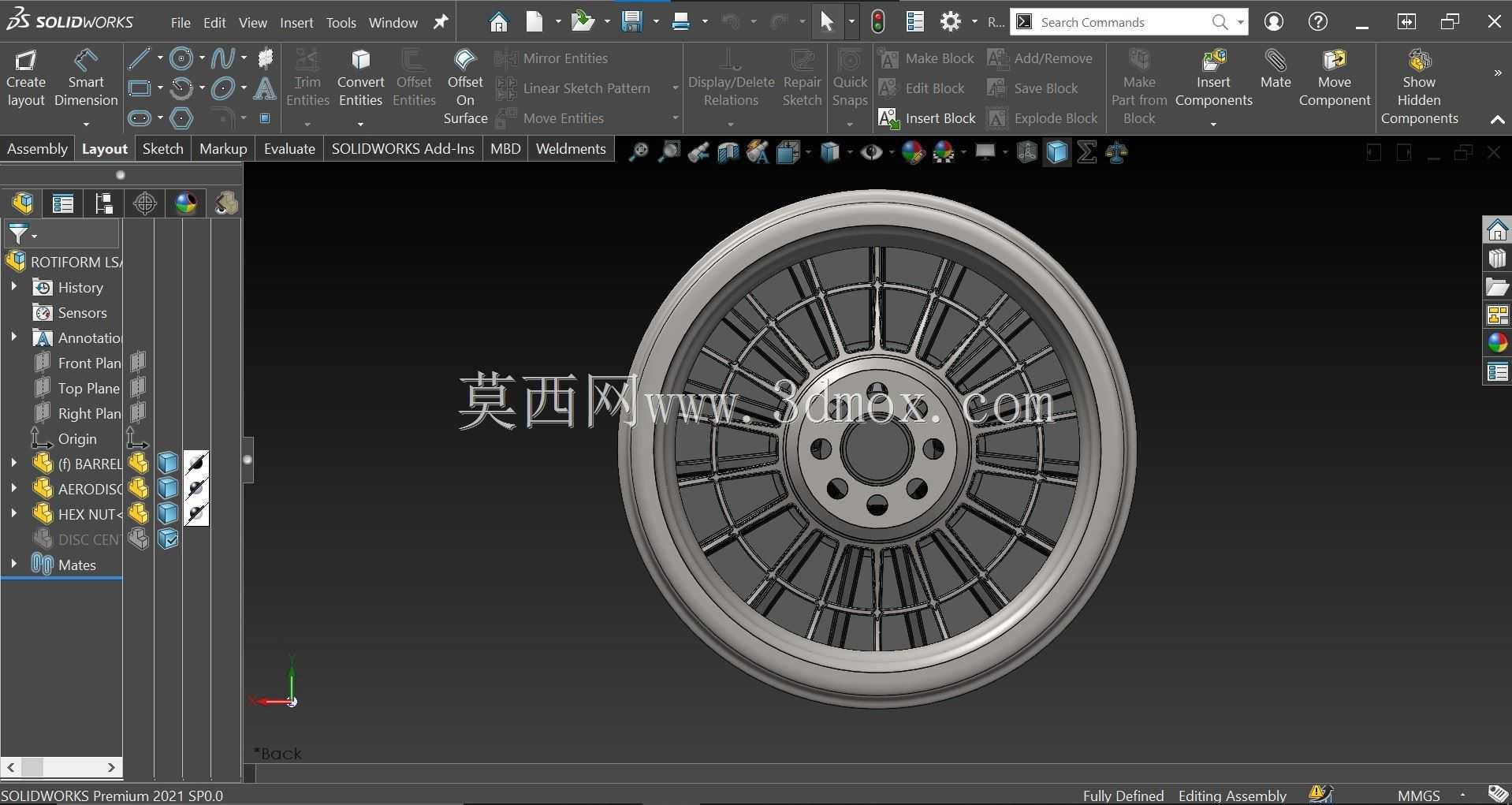Open Edit Appearance color ball in view toolbar
The height and width of the screenshot is (805, 1512).
point(912,152)
